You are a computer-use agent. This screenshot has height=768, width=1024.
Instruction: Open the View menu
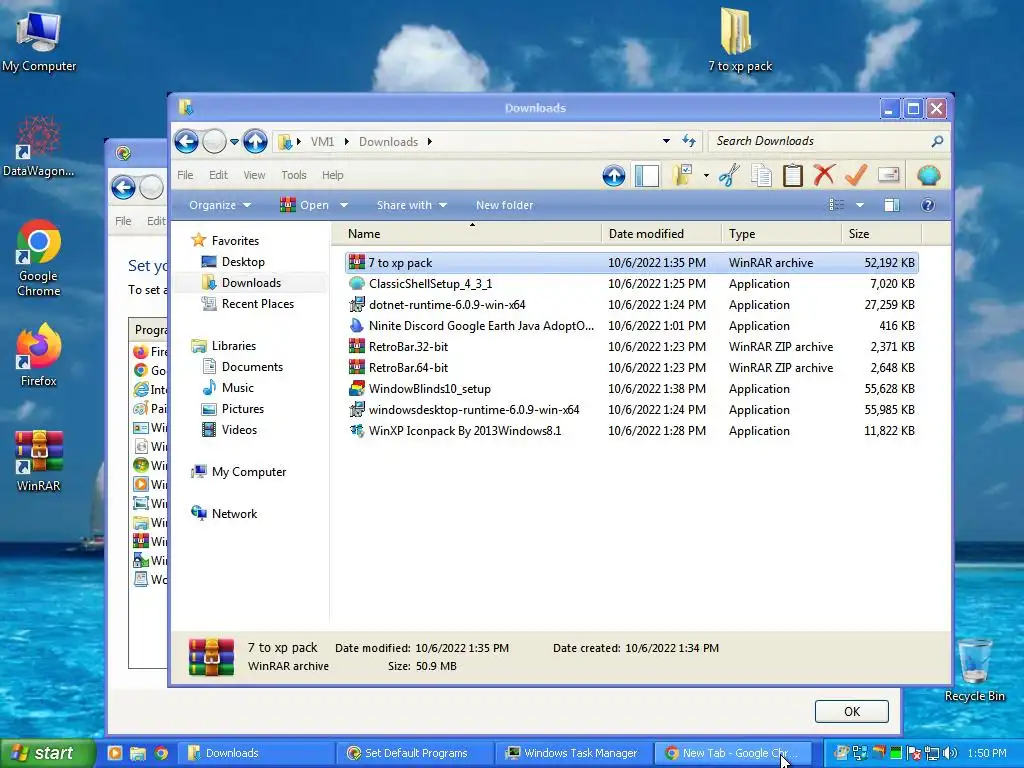(254, 175)
